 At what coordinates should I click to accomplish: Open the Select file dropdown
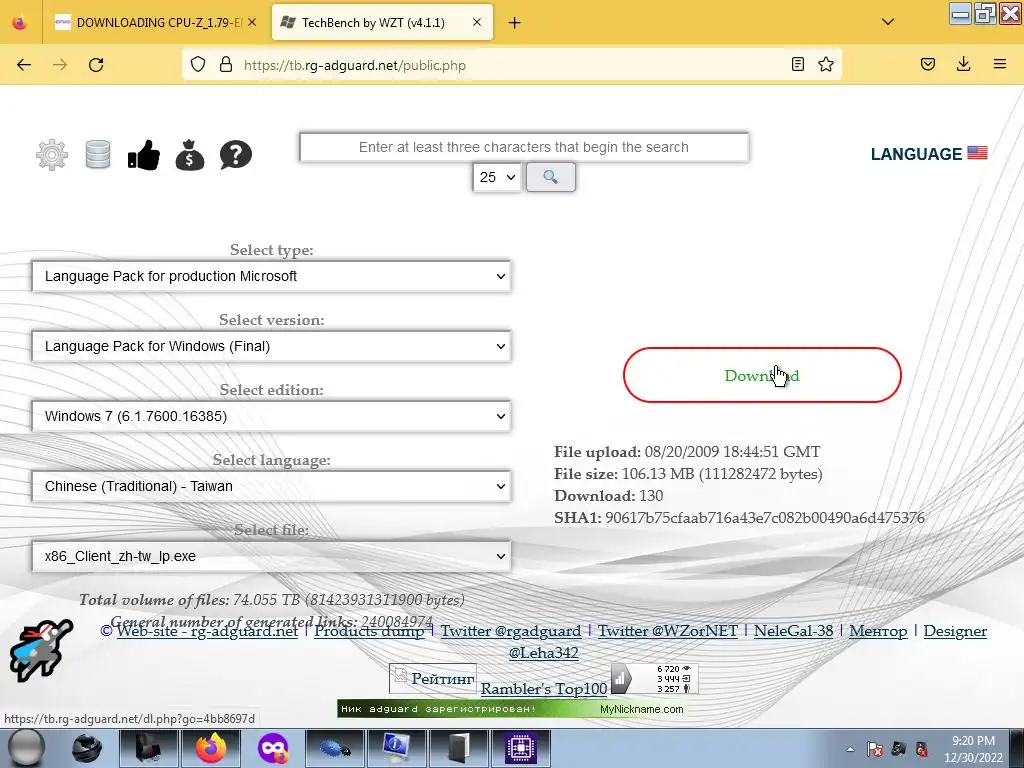point(271,556)
